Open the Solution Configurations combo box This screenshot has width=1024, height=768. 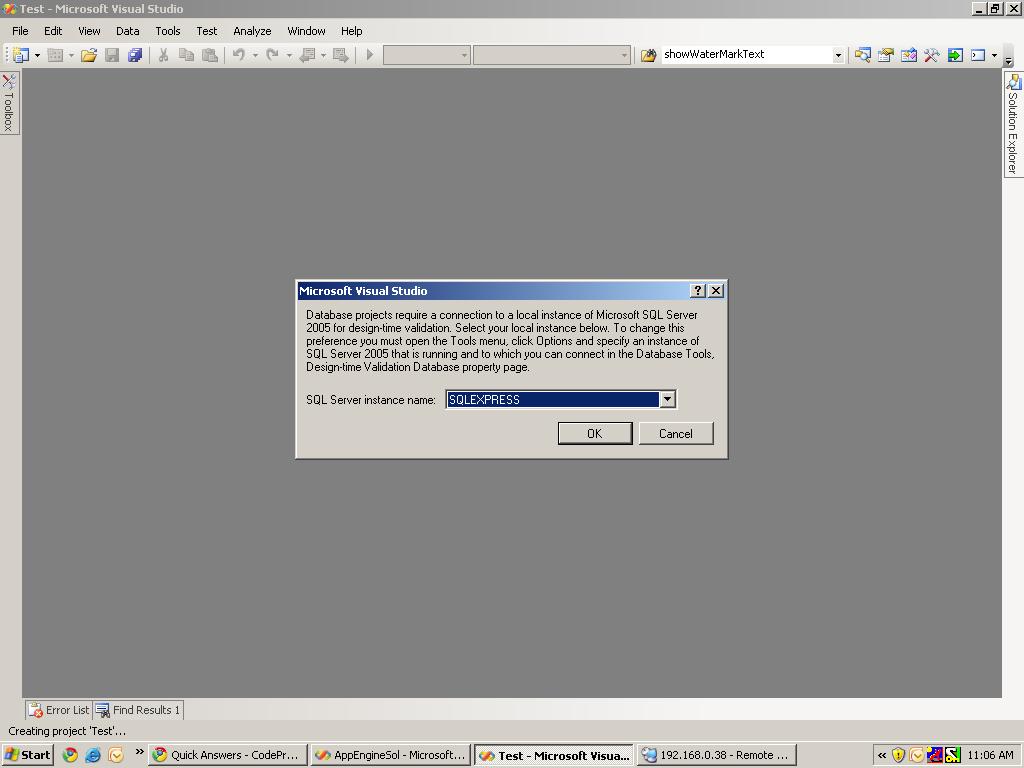tap(426, 56)
